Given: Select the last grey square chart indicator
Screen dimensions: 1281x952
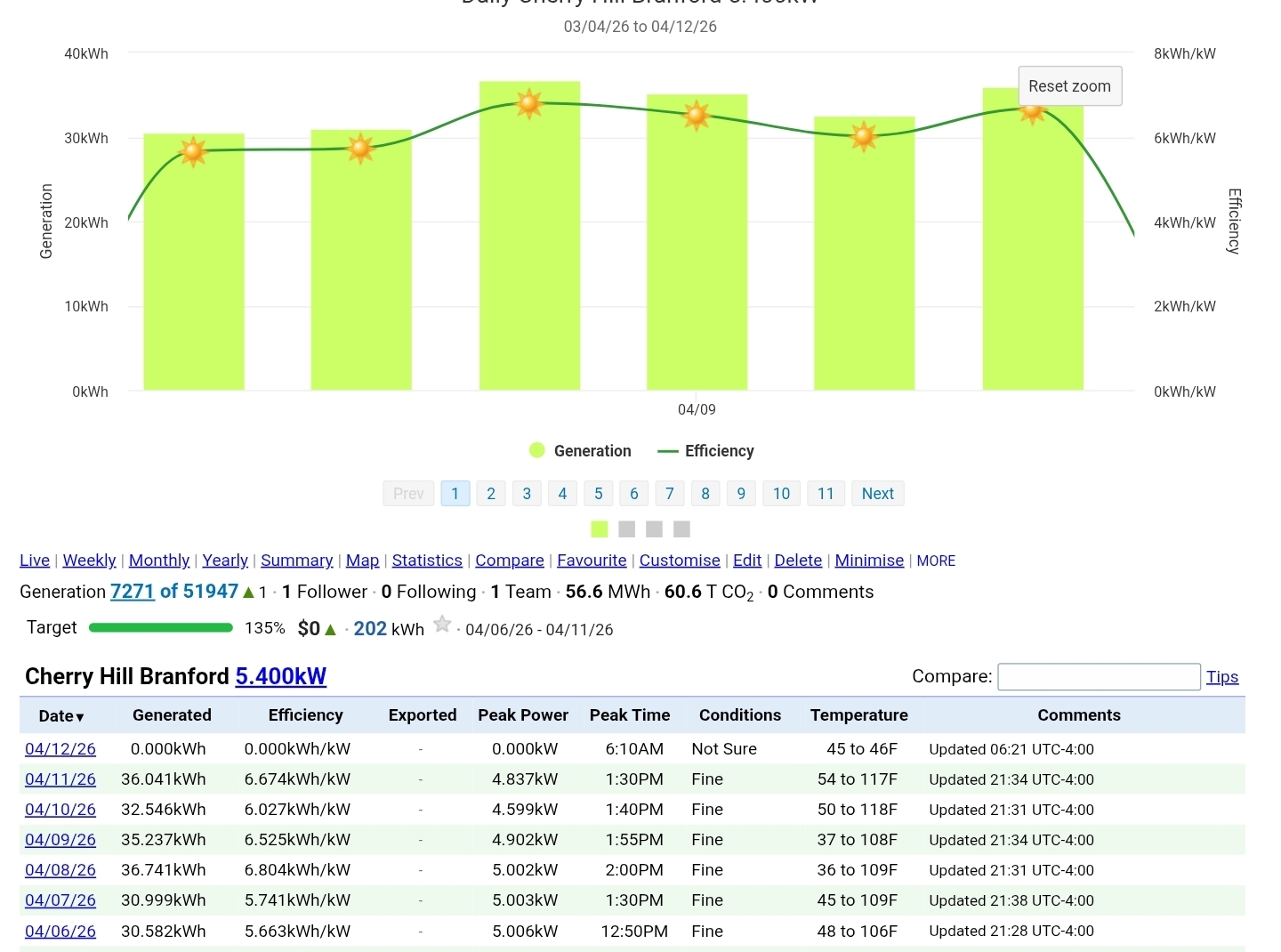Looking at the screenshot, I should pyautogui.click(x=682, y=529).
